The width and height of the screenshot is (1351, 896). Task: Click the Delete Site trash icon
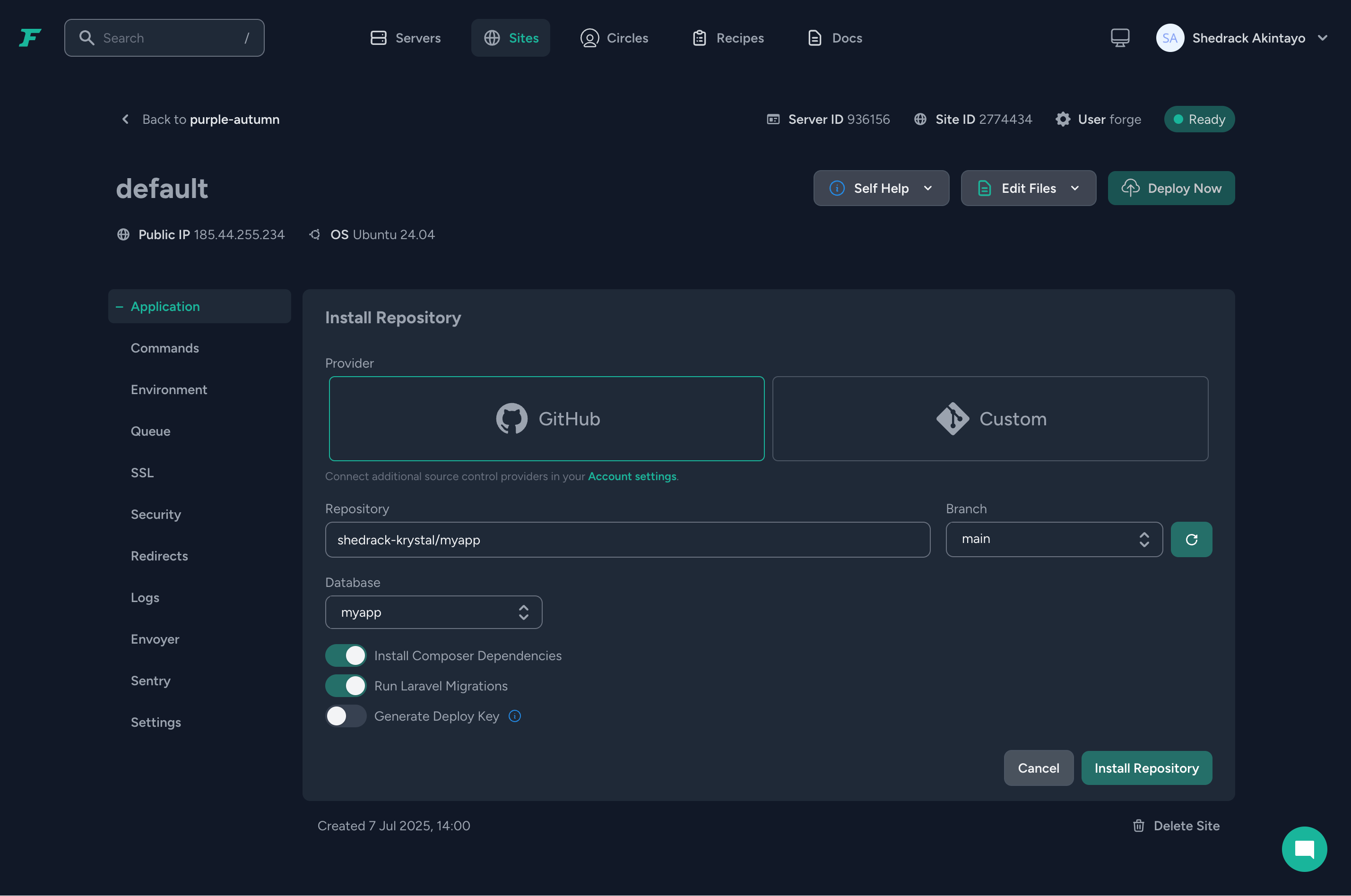click(1139, 825)
